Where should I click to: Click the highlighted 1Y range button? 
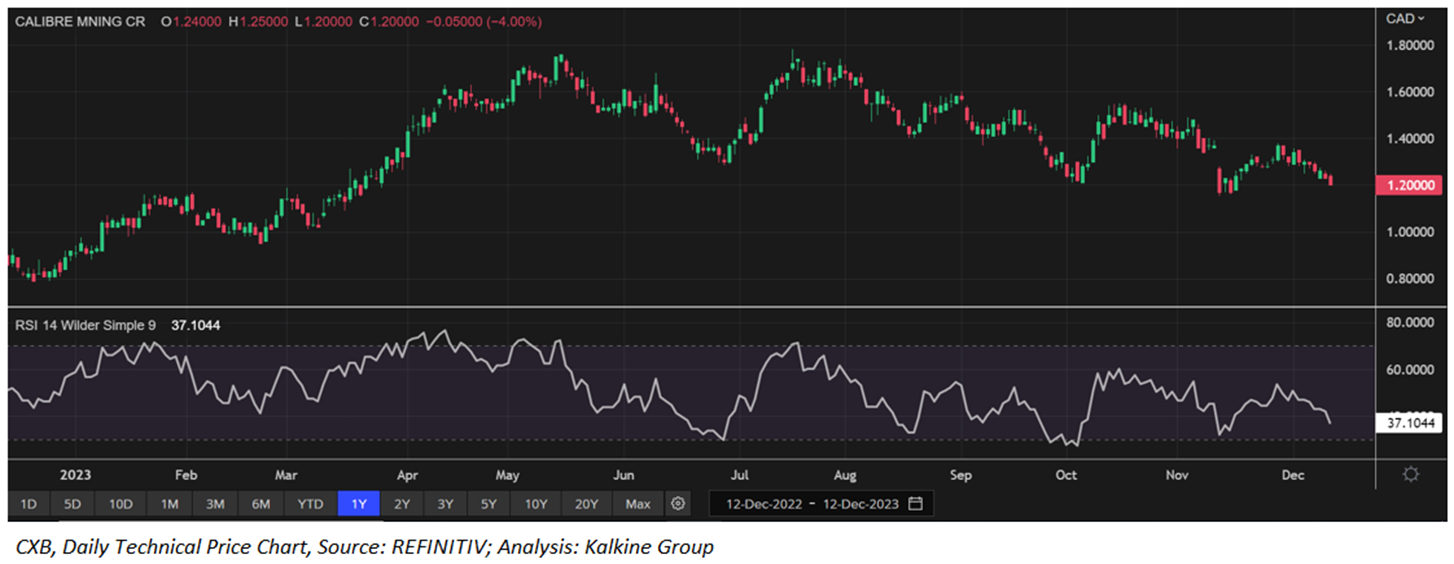(x=358, y=504)
